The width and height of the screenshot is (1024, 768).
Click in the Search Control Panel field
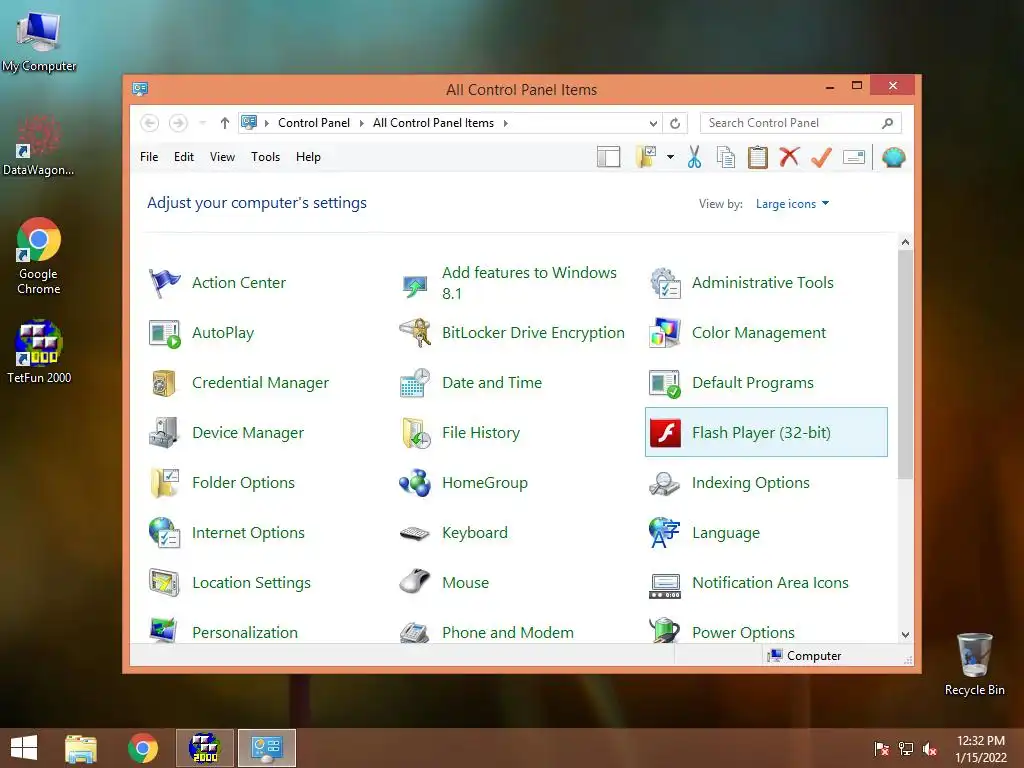tap(801, 123)
